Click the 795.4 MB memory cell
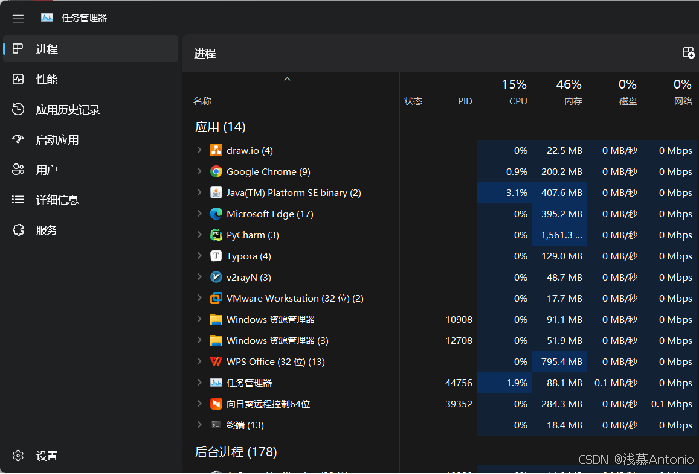Screen dimensions: 699x474 (559, 362)
